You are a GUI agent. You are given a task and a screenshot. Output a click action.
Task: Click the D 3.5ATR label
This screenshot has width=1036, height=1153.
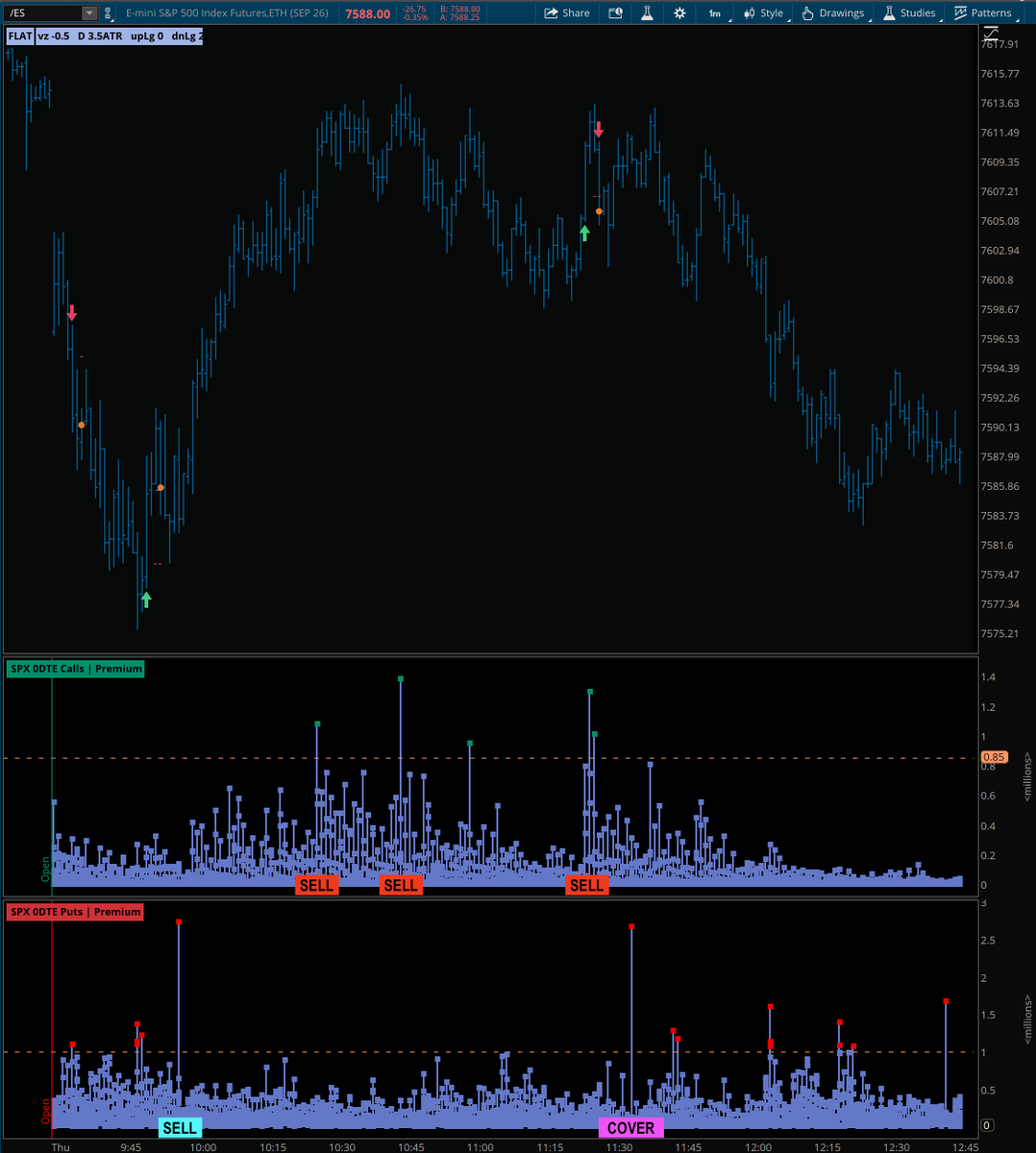[x=99, y=37]
